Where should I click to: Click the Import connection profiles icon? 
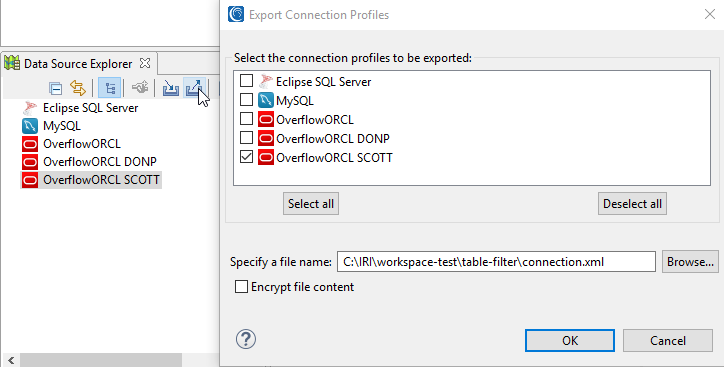coord(171,88)
